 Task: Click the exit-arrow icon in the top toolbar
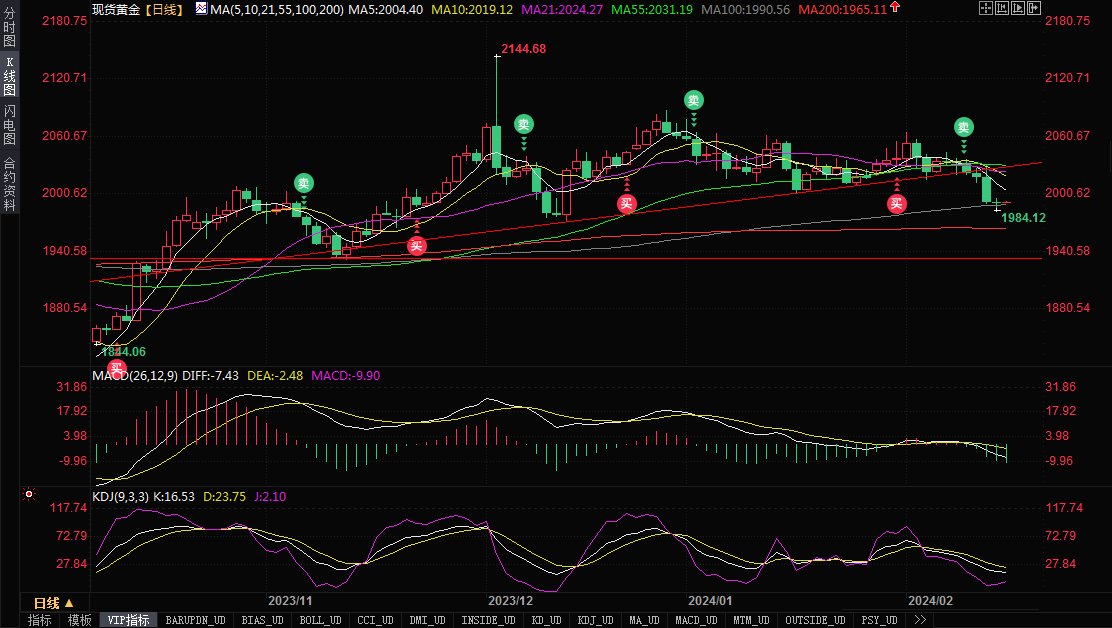click(1032, 8)
